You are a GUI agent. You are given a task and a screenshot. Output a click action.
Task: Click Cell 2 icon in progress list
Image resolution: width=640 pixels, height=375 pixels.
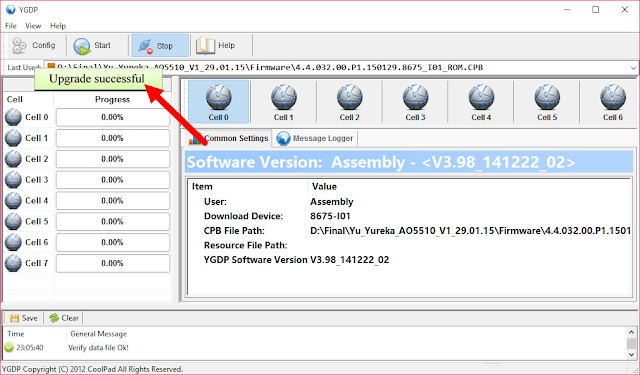click(x=13, y=159)
